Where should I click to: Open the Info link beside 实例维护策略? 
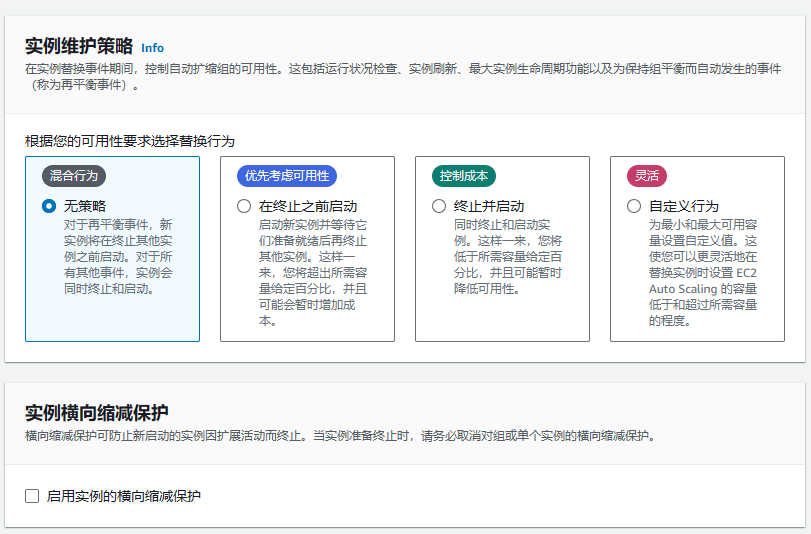[x=153, y=48]
